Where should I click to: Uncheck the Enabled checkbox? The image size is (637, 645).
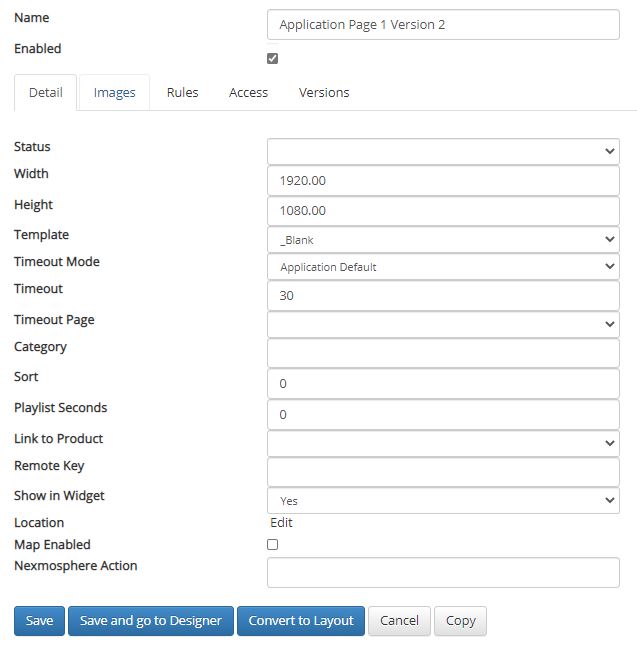tap(272, 58)
